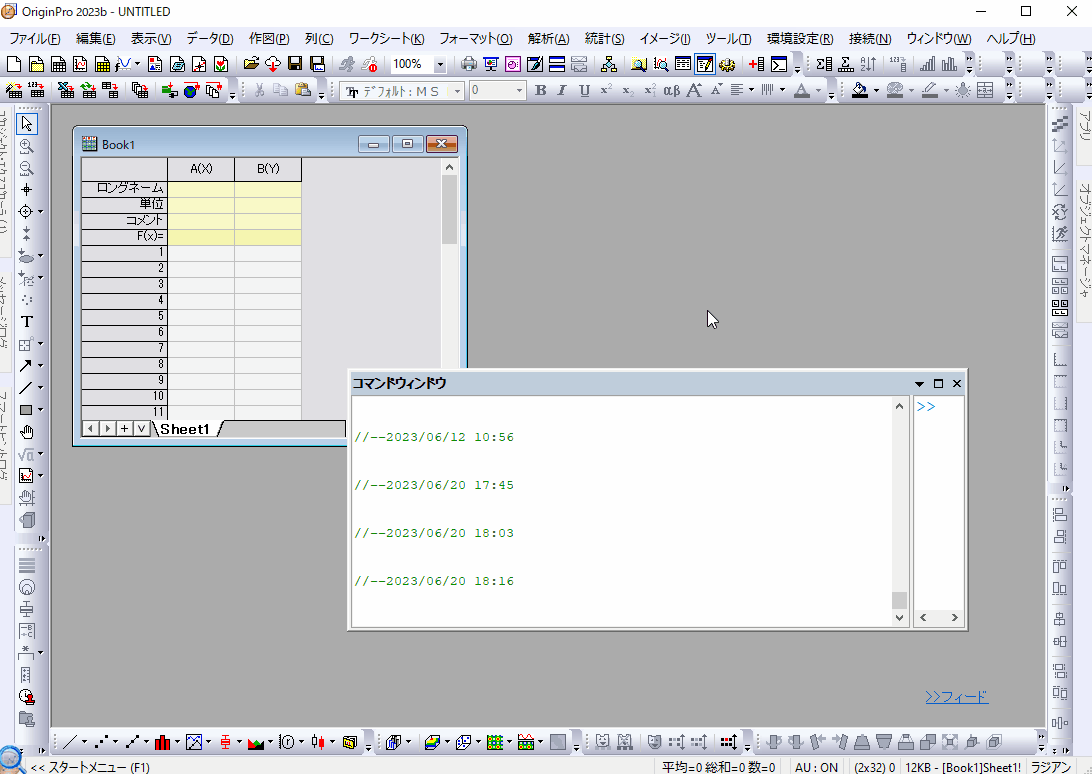
Task: Open the 作図(P) menu
Action: click(269, 39)
